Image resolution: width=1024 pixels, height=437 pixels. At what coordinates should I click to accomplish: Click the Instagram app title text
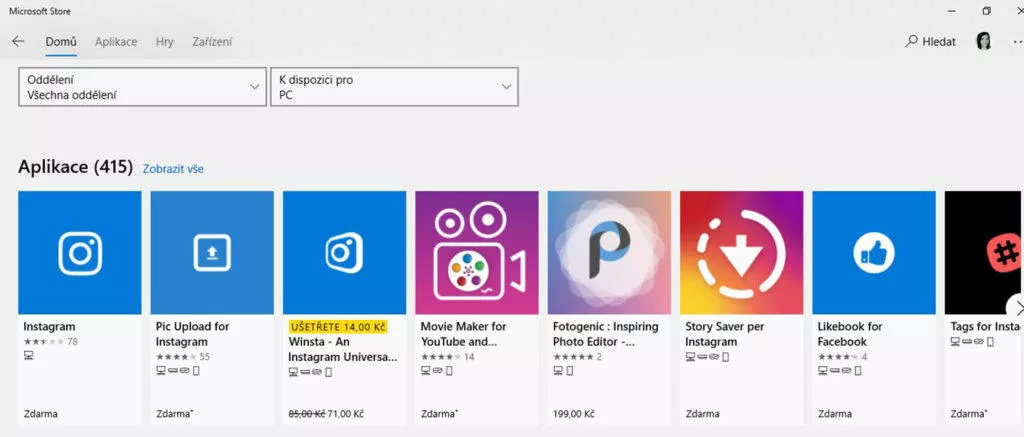click(x=50, y=327)
